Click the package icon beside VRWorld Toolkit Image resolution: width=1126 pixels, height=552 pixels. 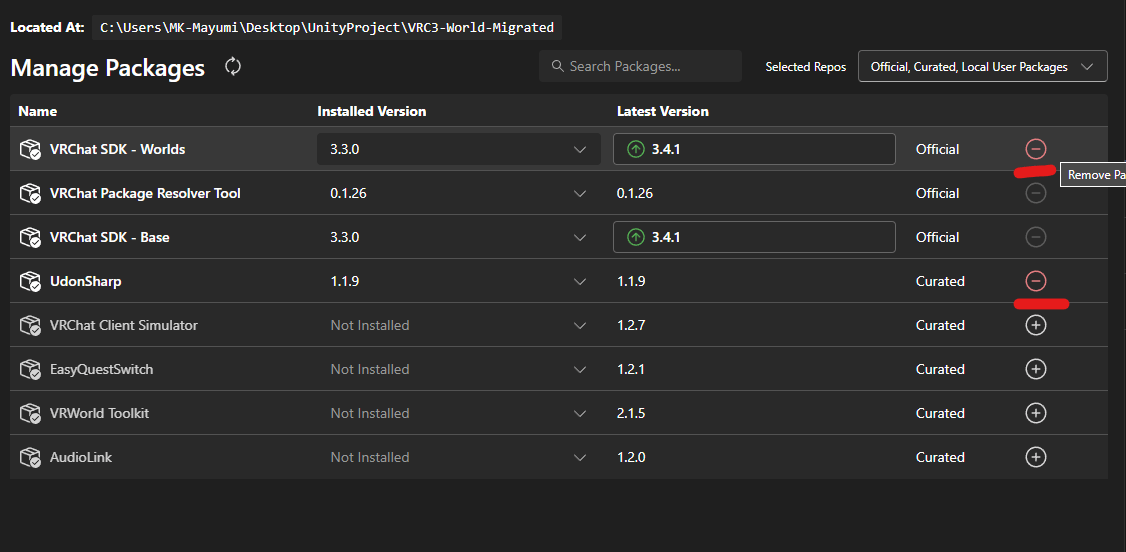29,413
